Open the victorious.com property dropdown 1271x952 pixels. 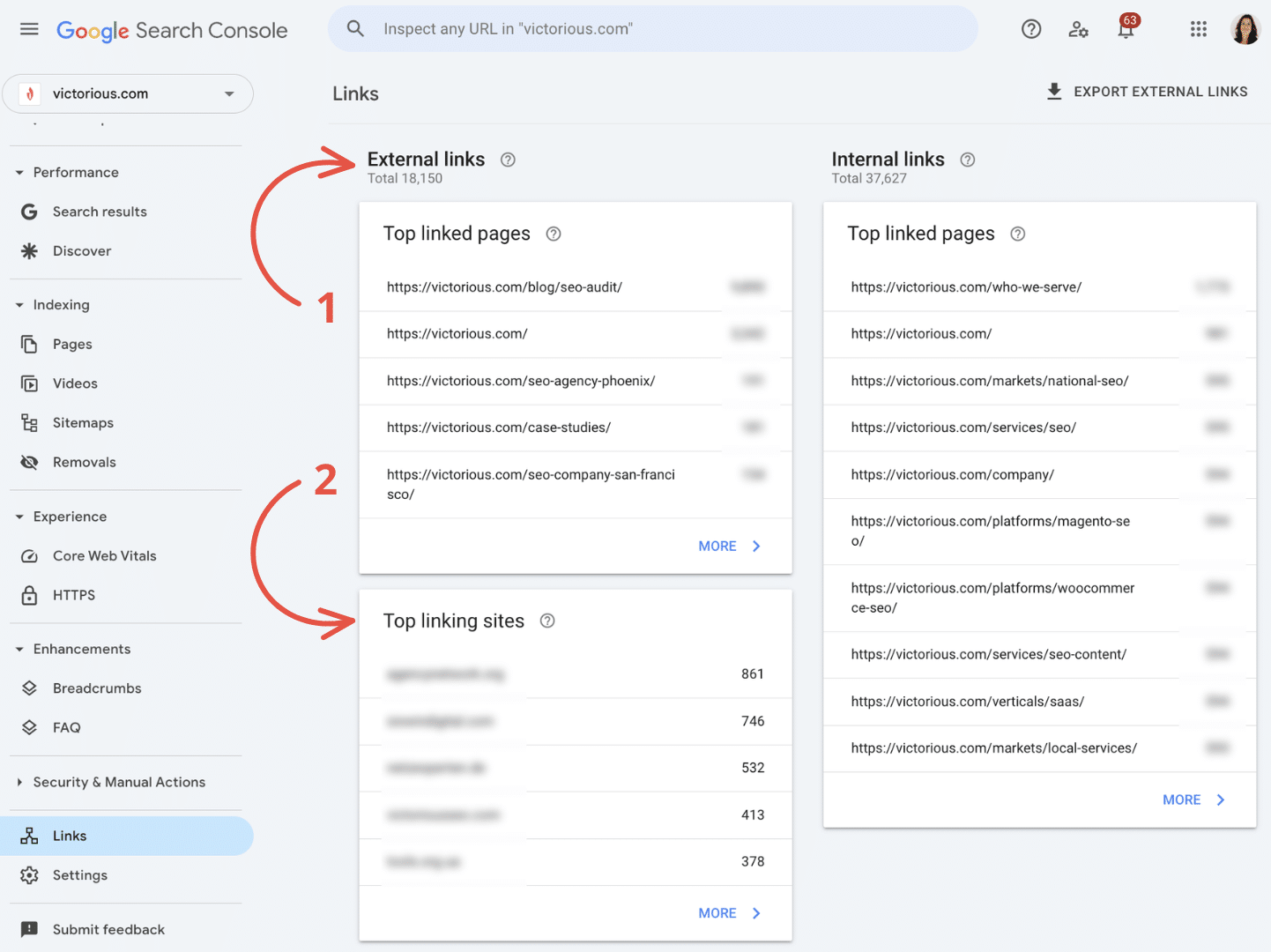click(128, 93)
